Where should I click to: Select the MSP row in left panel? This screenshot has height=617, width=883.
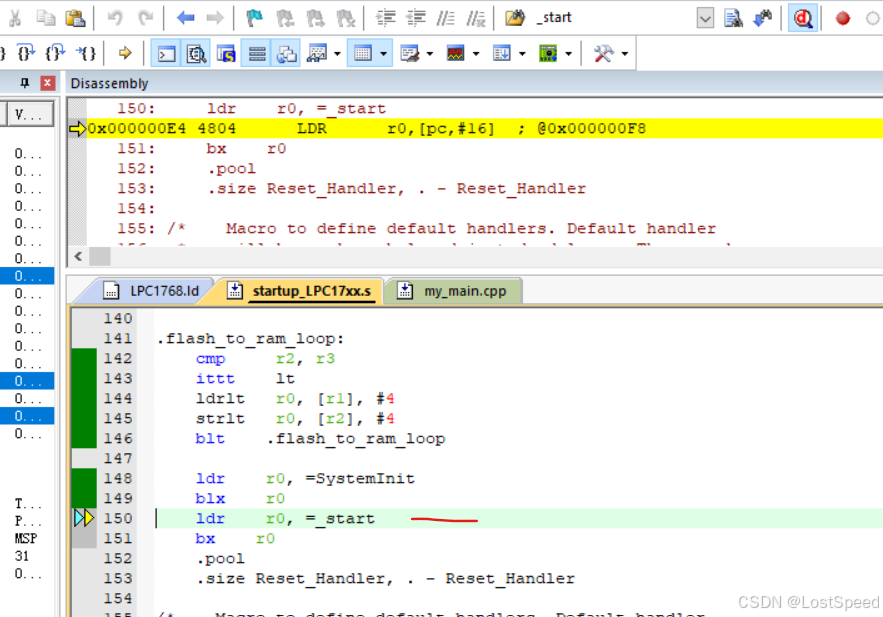pyautogui.click(x=26, y=539)
